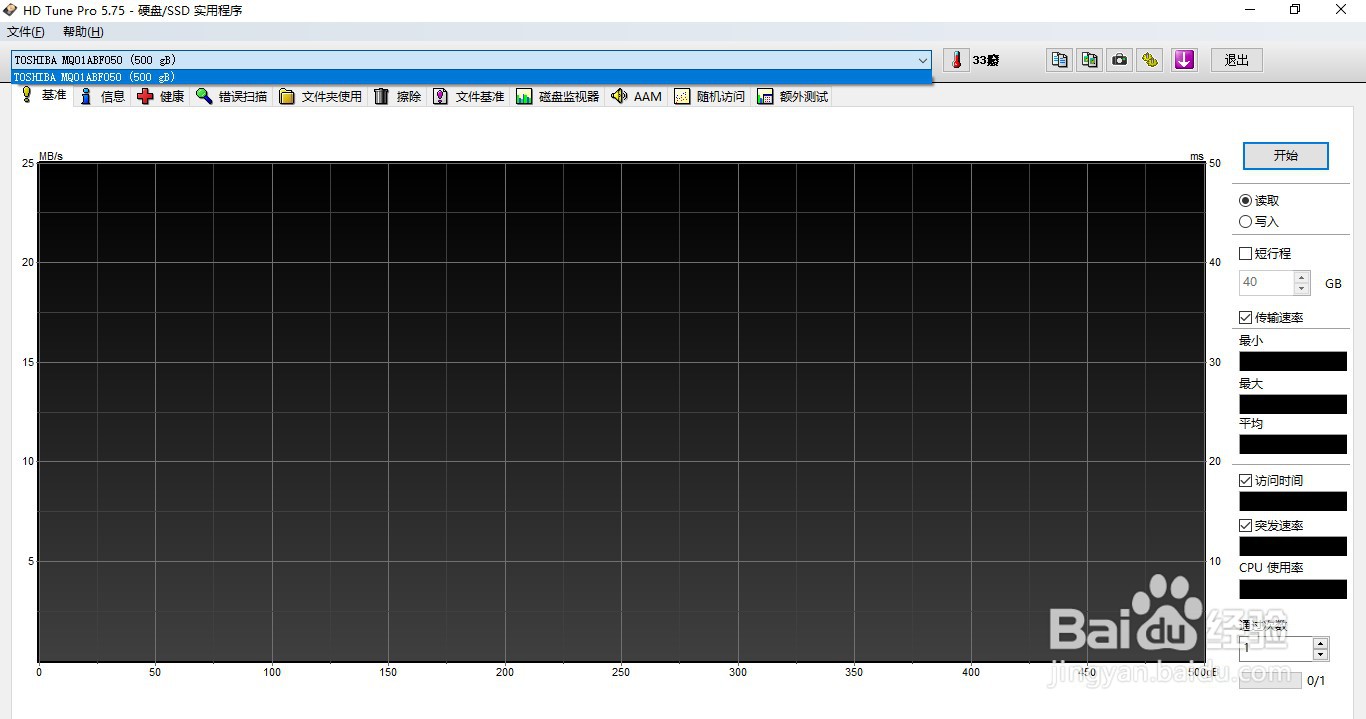Switch to the 文件基准 tab

pos(469,97)
